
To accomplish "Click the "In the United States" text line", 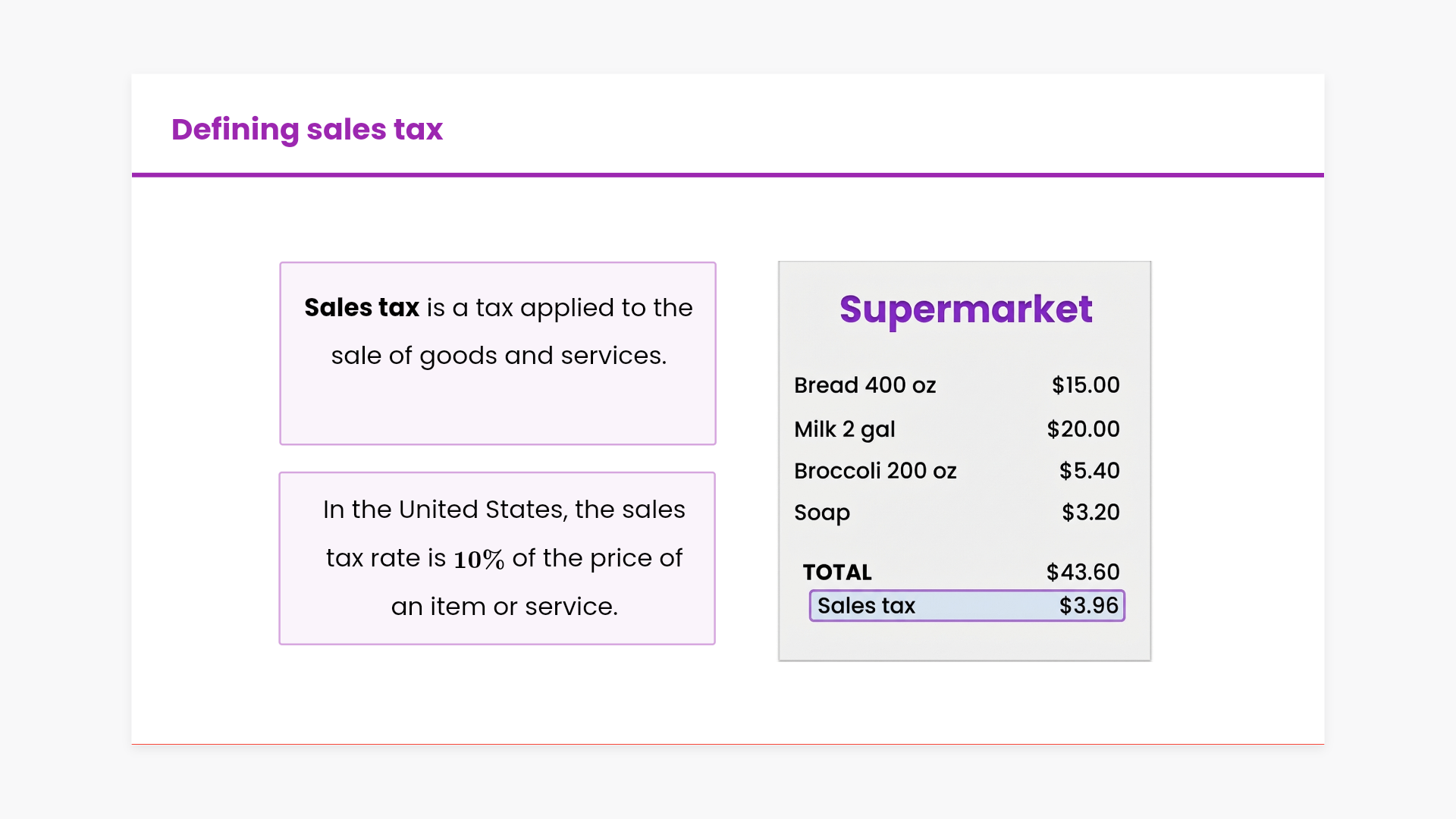I will [504, 510].
